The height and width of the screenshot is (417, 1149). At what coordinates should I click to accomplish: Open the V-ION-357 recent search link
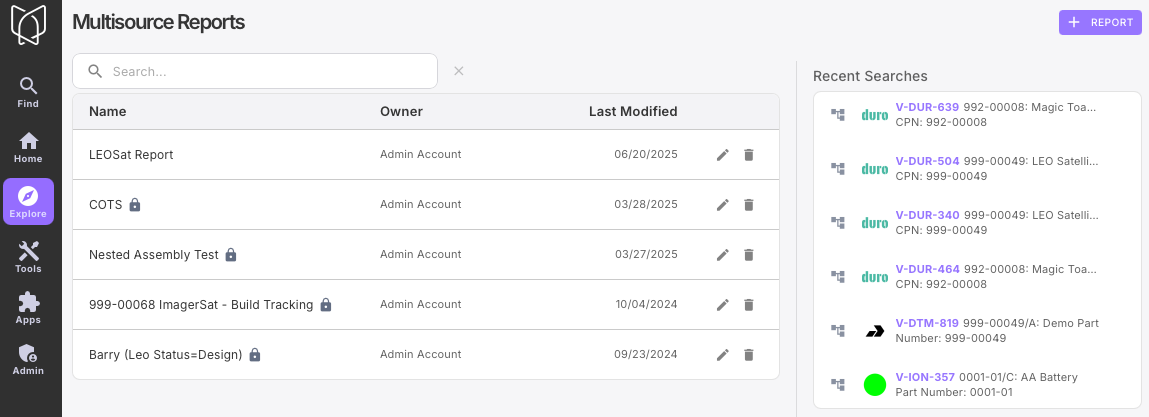coord(927,377)
